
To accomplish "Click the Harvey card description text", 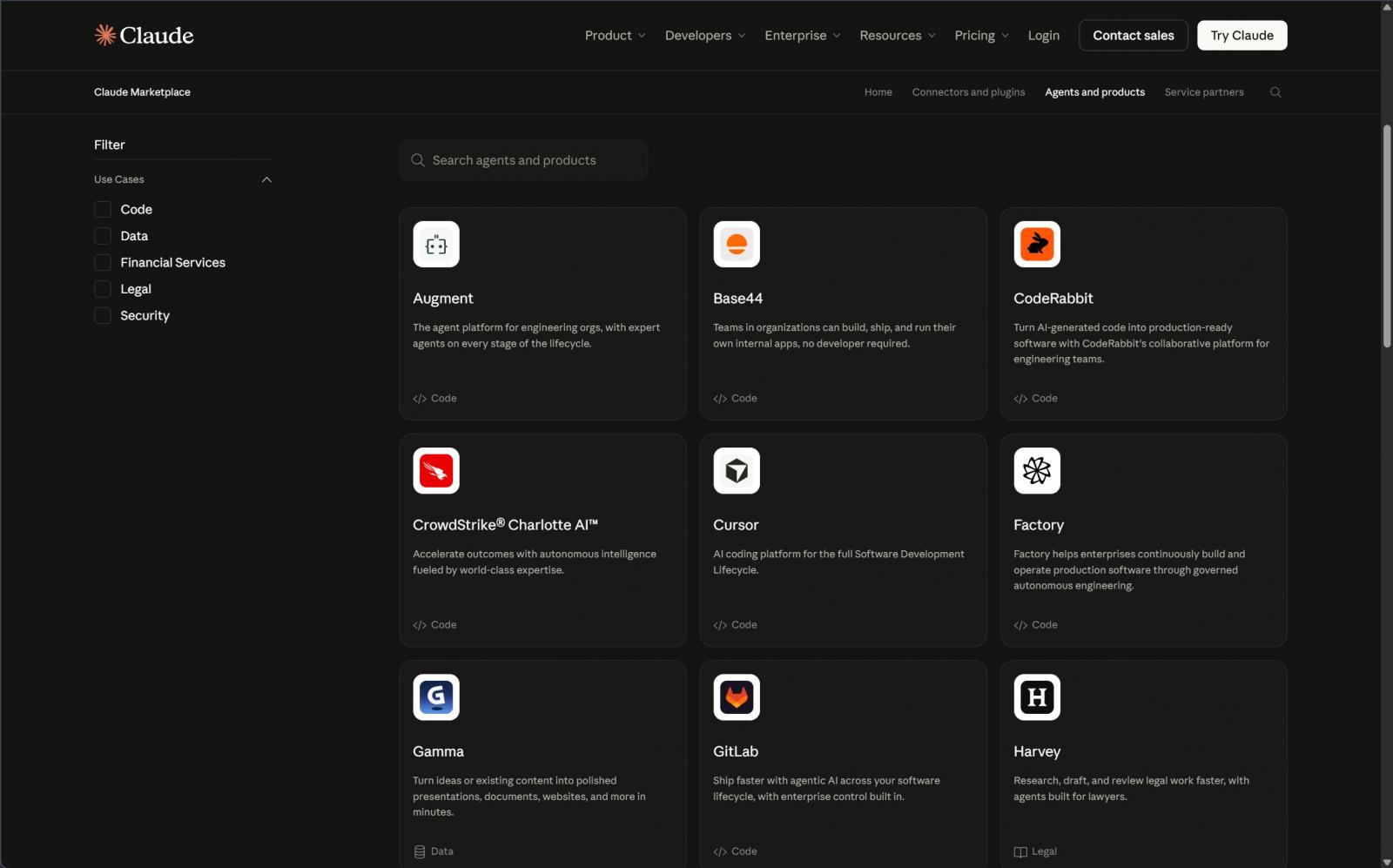I will pos(1131,789).
